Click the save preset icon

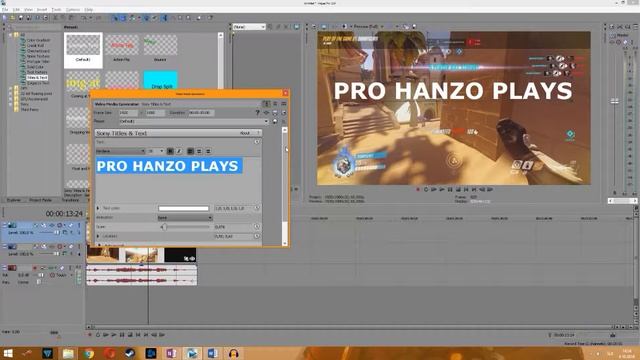point(275,121)
